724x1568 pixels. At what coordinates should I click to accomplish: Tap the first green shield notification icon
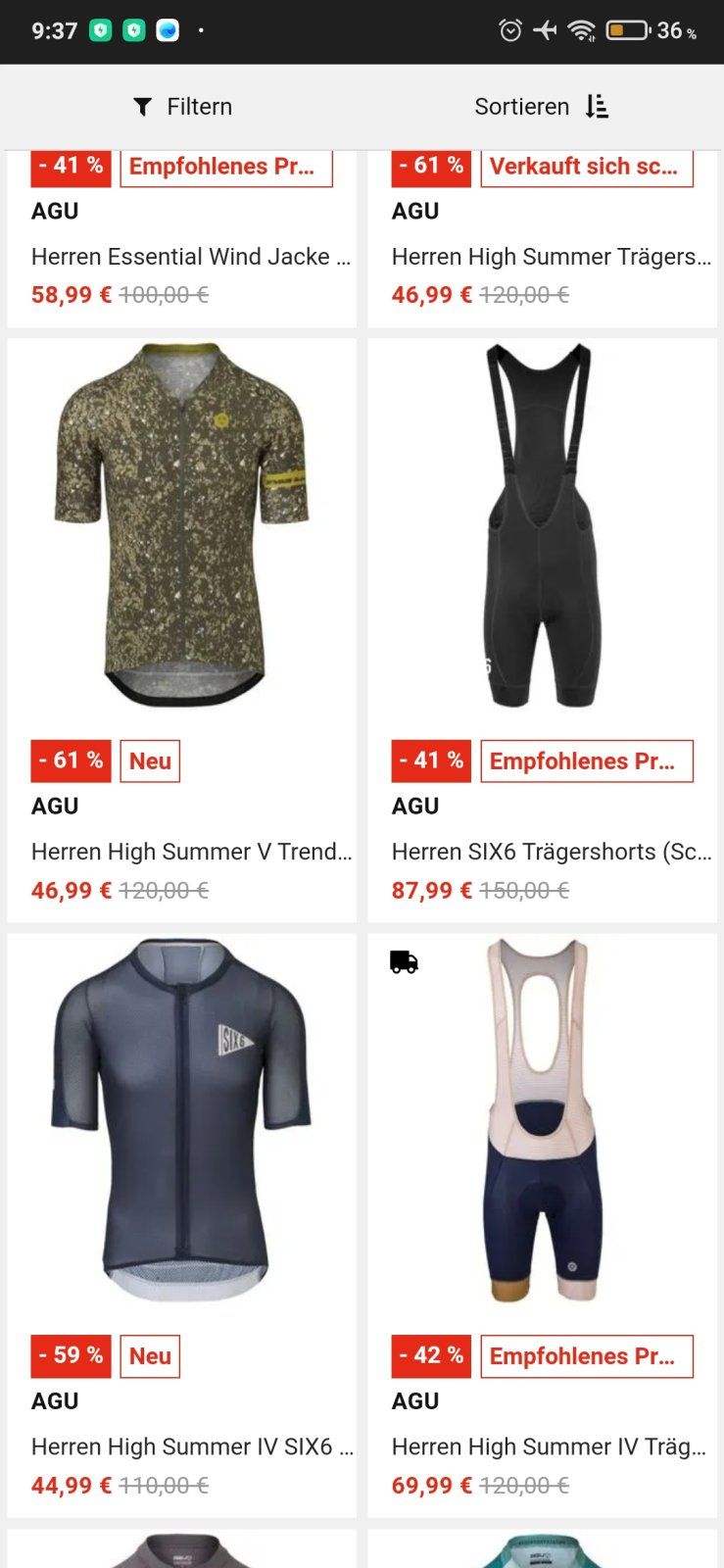[101, 30]
